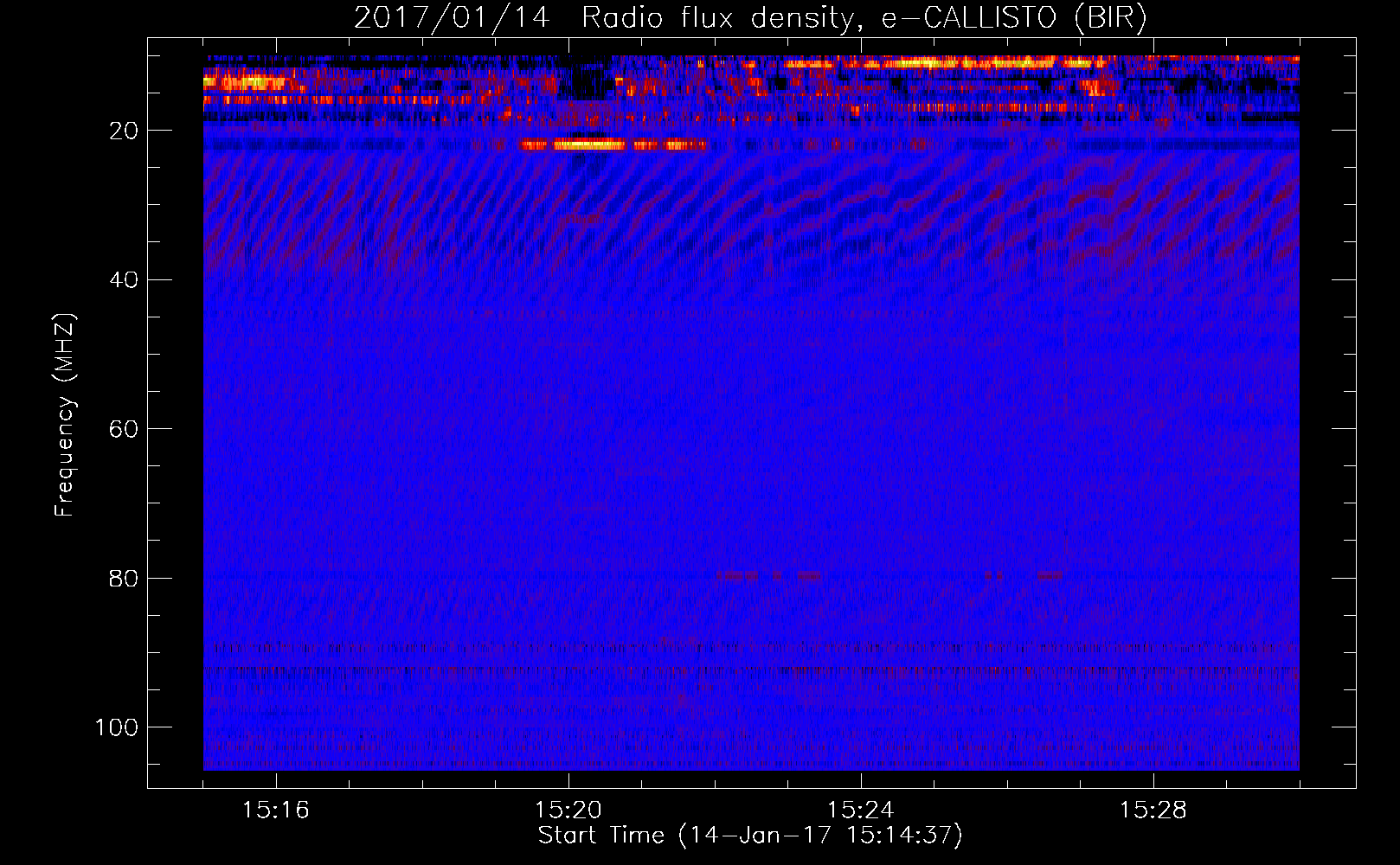Click the 'Start Time (14-Jan-17 15:14:37)' label
Screen dimensions: 1400x865
[750, 836]
